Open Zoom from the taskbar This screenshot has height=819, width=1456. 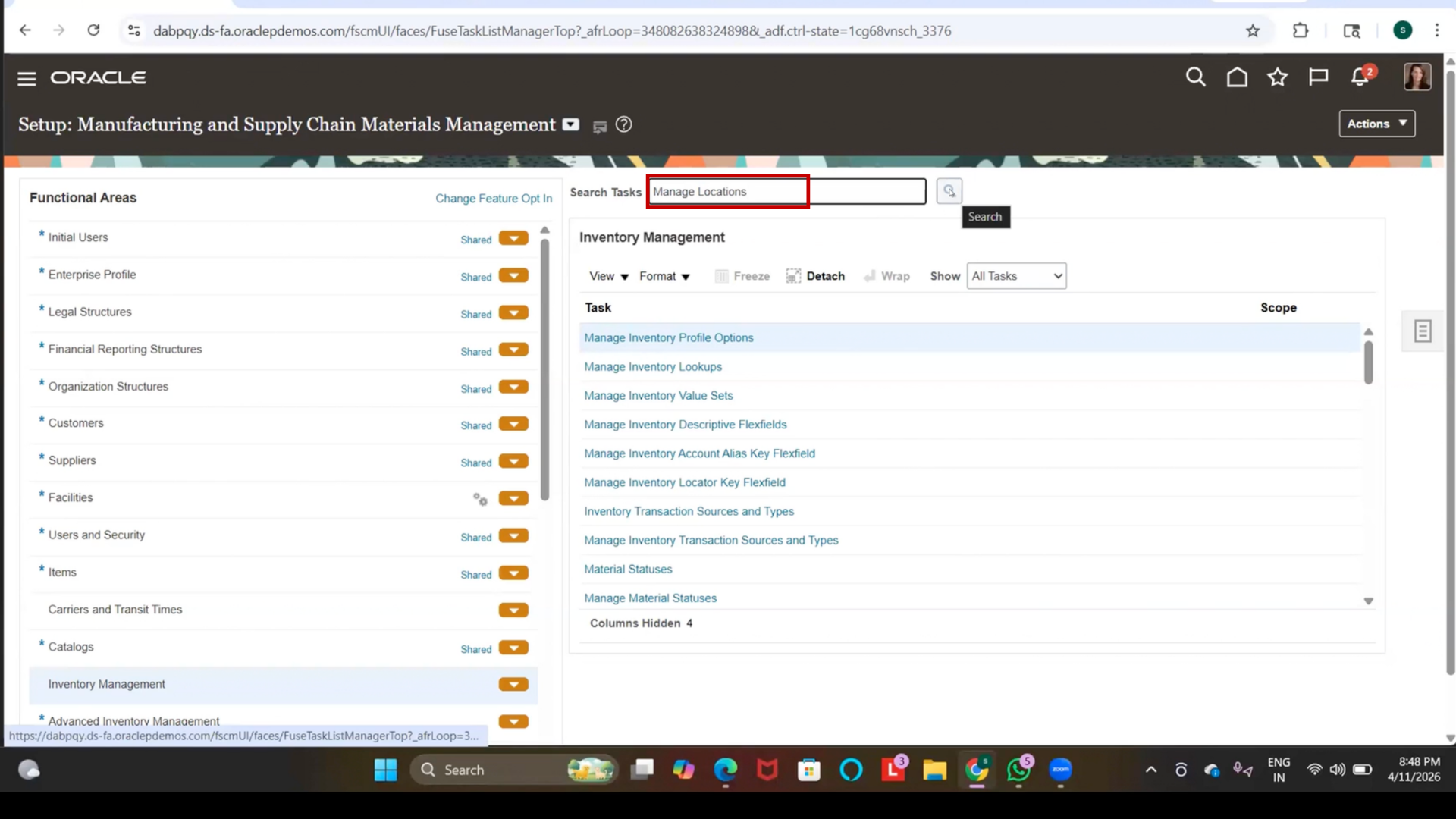[1060, 770]
